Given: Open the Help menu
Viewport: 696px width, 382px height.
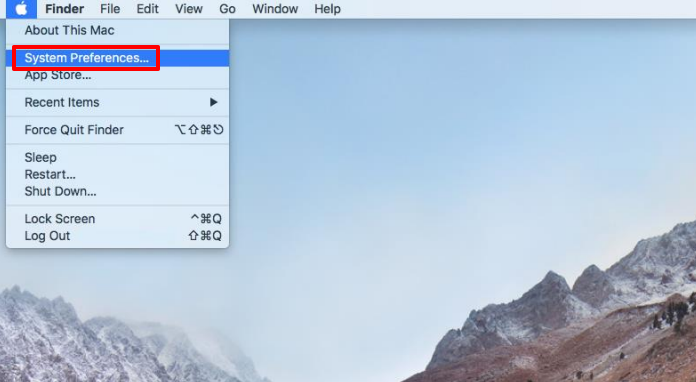Looking at the screenshot, I should pyautogui.click(x=328, y=9).
